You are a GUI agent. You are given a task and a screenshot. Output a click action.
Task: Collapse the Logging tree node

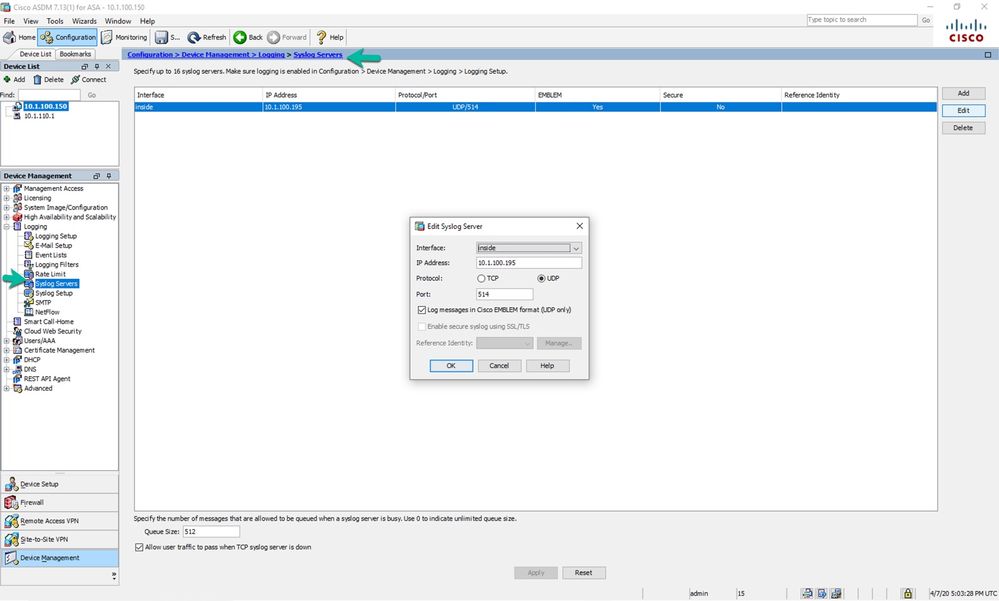click(6, 227)
